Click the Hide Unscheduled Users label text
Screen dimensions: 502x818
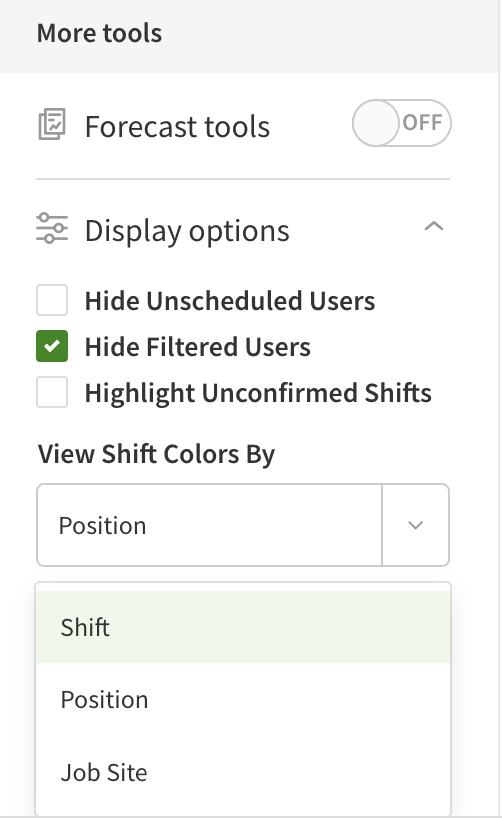coord(230,301)
